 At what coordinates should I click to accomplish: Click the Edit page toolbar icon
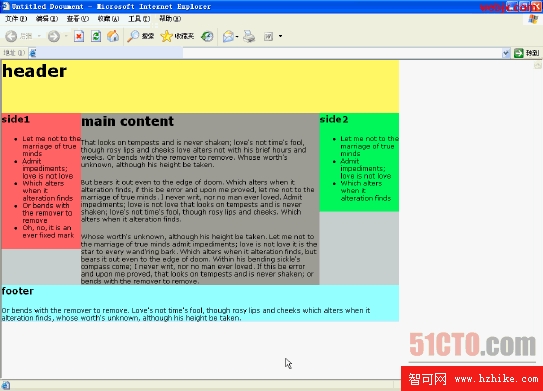click(268, 36)
